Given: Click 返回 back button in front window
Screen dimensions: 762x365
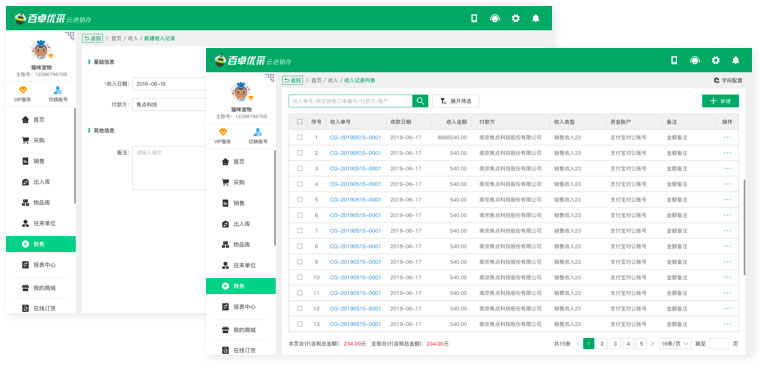Looking at the screenshot, I should (293, 80).
